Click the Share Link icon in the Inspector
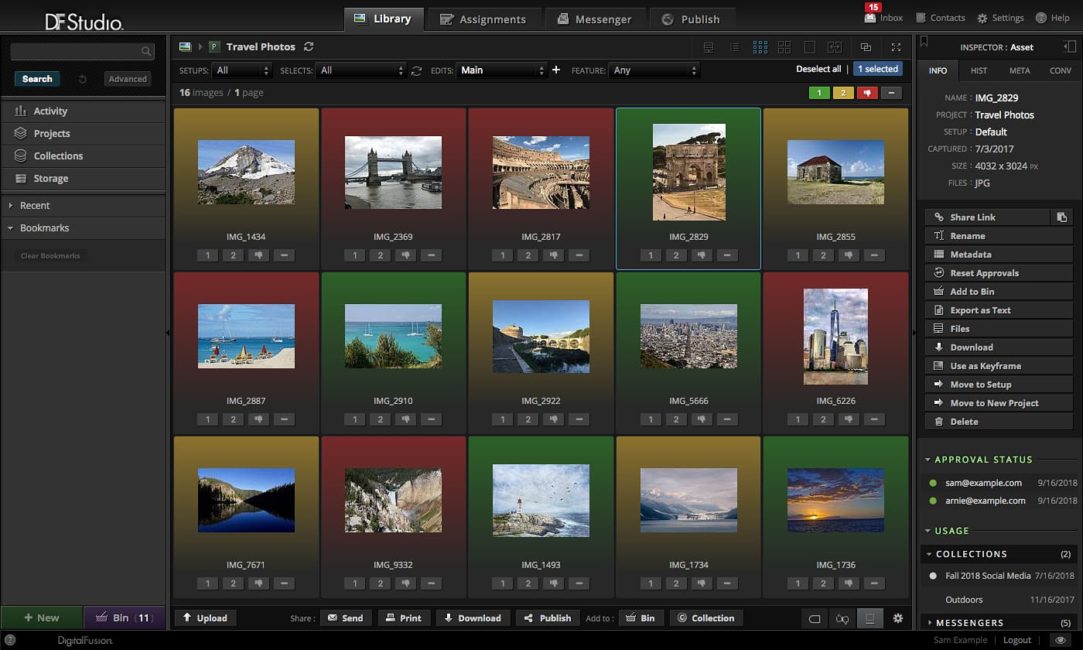The image size is (1083, 650). point(937,216)
